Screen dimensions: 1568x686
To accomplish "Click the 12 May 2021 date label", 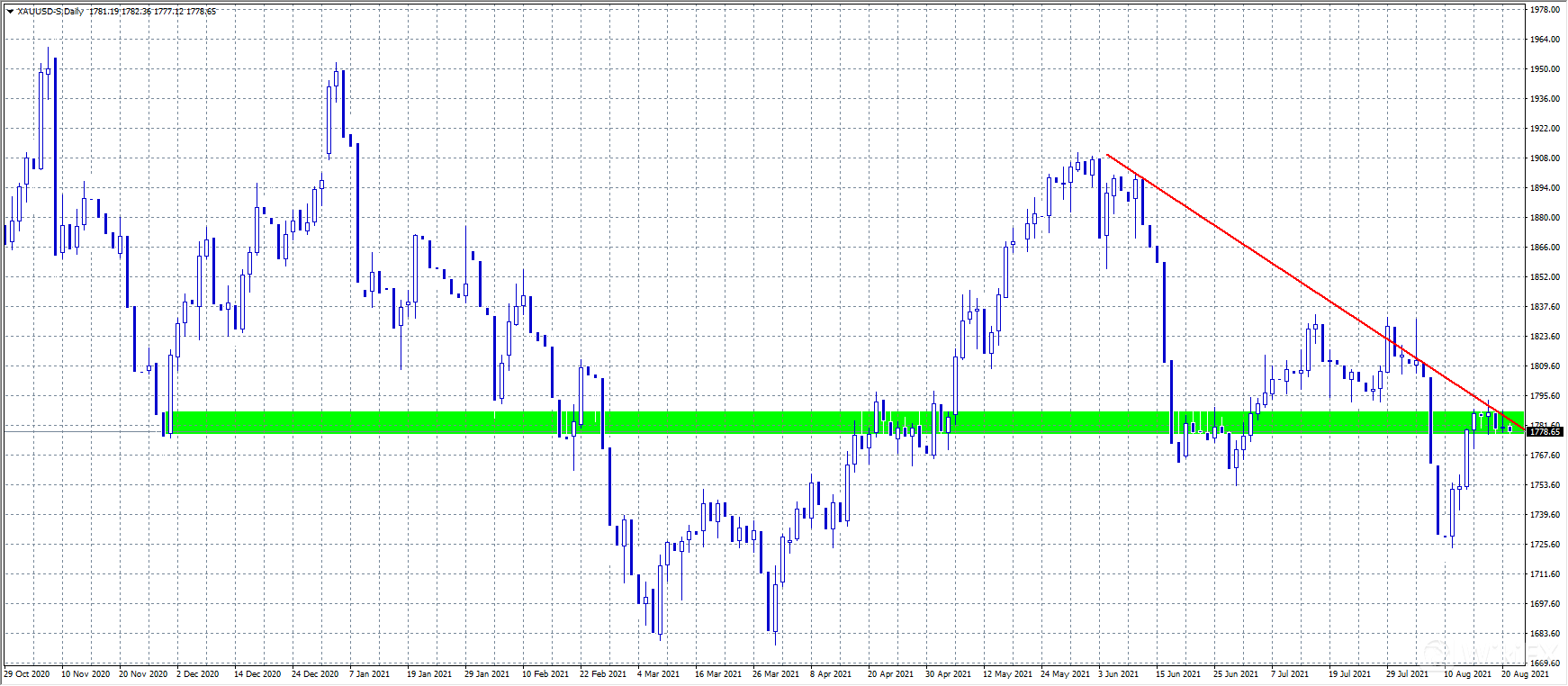I will point(1007,673).
